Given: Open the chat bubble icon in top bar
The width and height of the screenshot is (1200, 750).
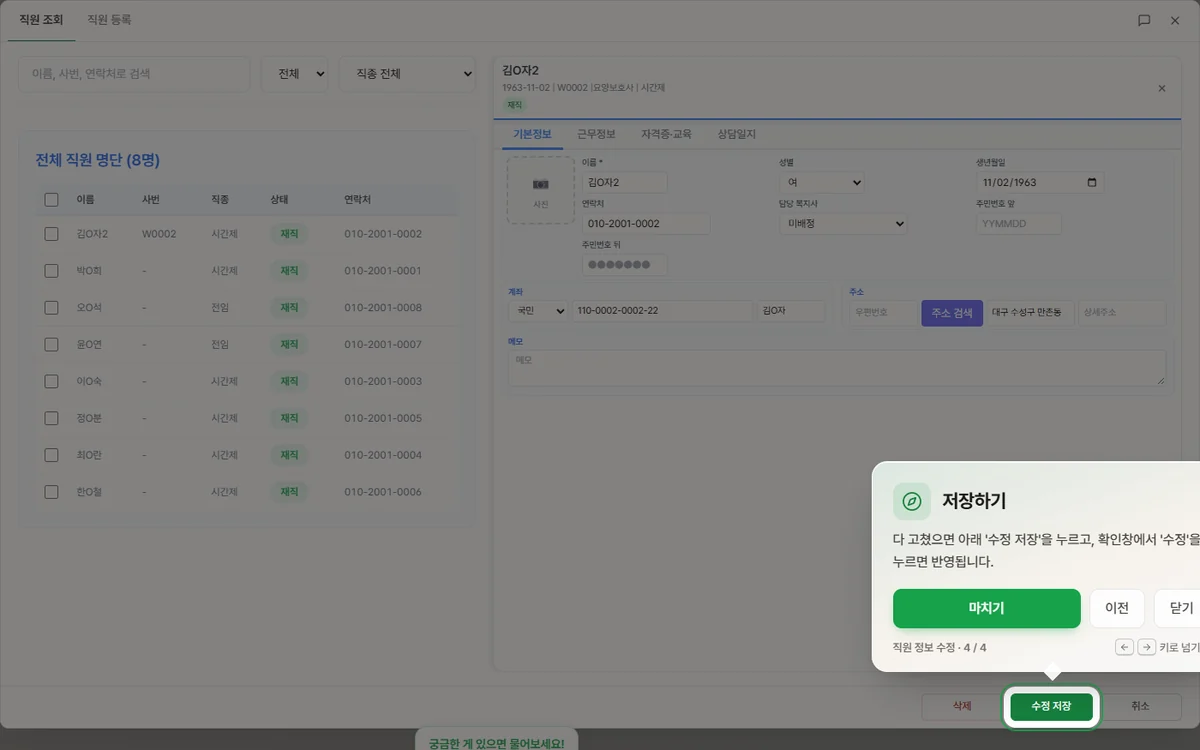Looking at the screenshot, I should [1144, 20].
